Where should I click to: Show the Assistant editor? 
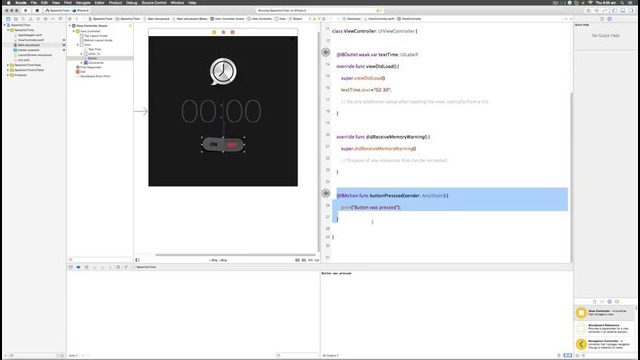point(596,10)
